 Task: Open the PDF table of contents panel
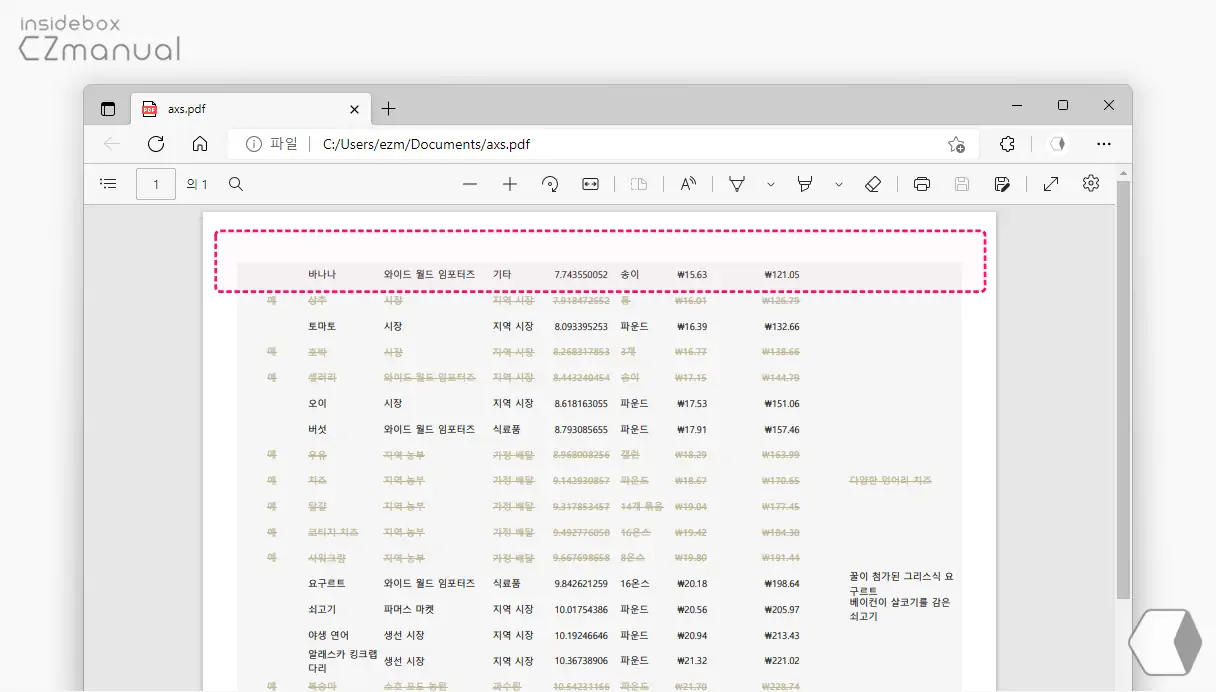[x=108, y=184]
